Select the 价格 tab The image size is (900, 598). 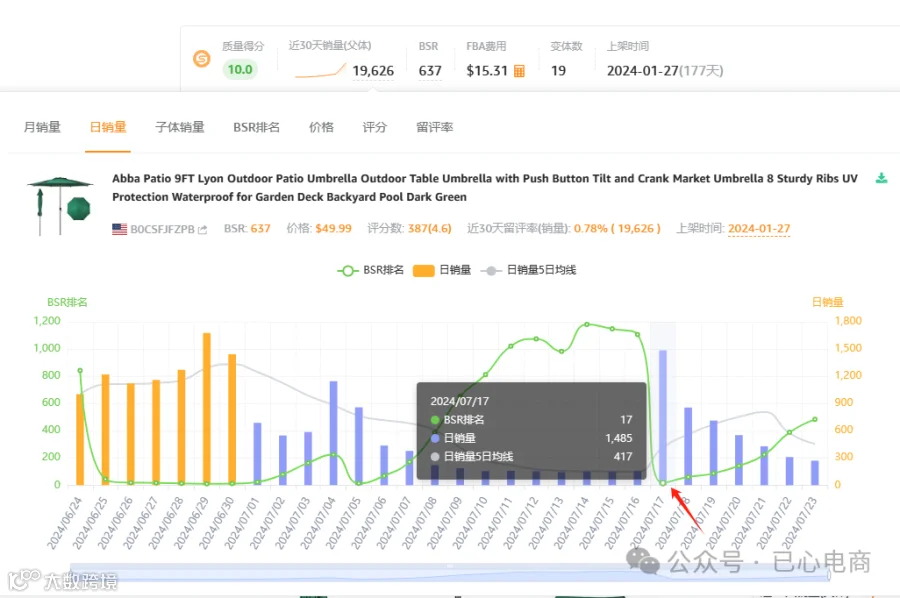coord(321,127)
